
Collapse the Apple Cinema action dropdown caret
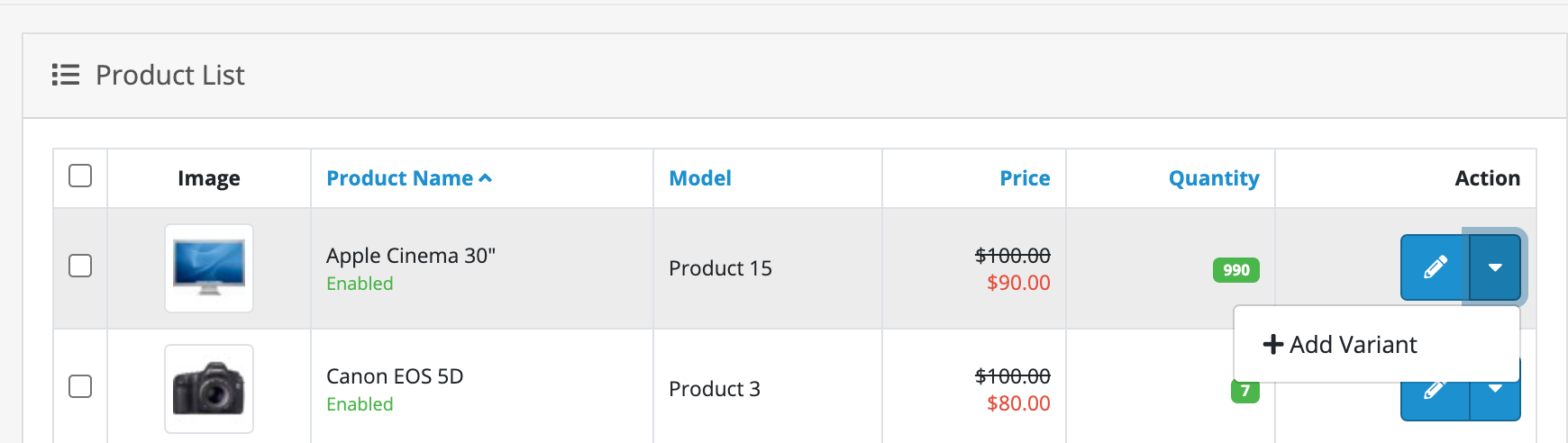(1495, 267)
